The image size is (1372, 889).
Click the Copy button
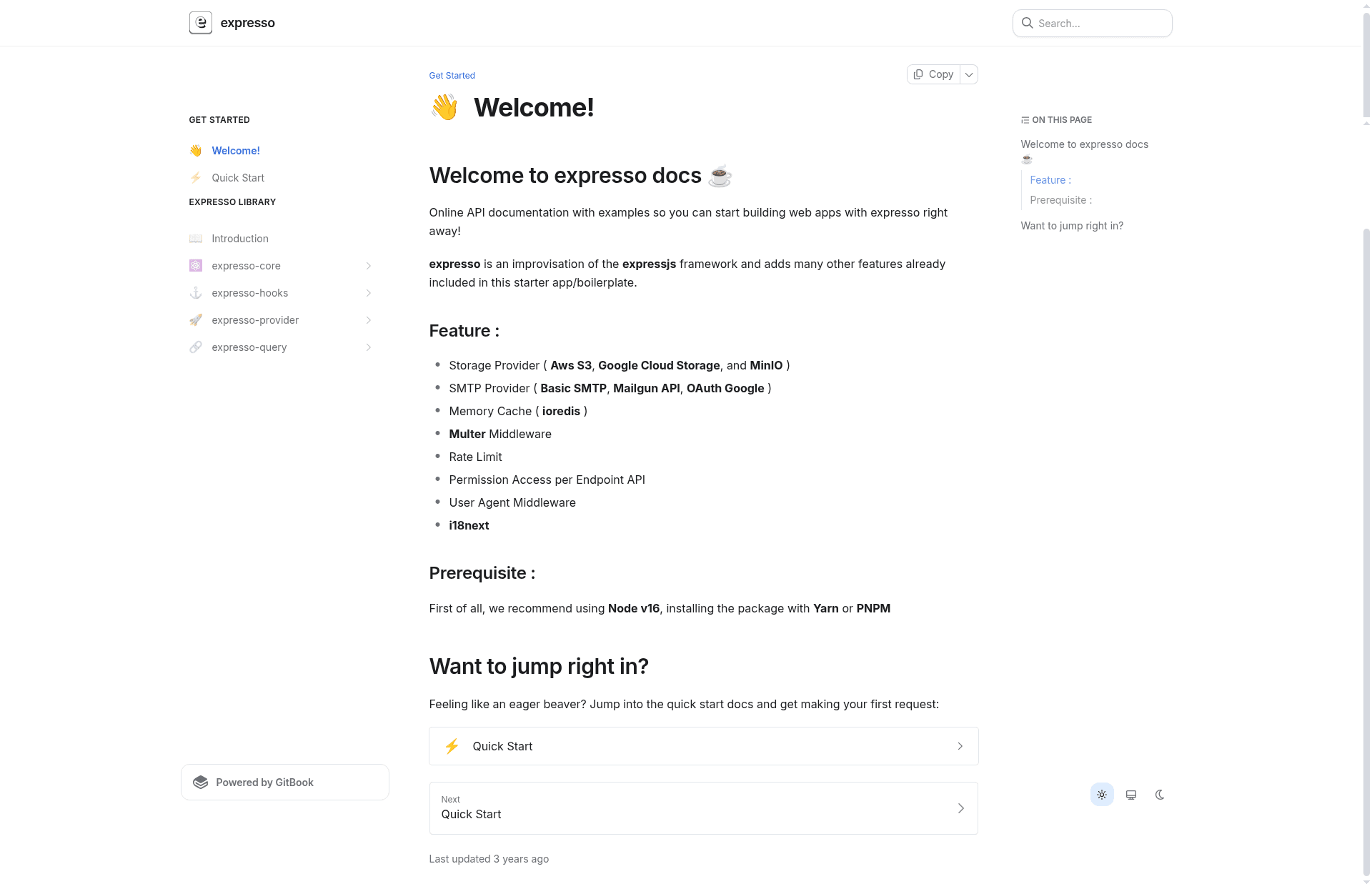tap(934, 74)
